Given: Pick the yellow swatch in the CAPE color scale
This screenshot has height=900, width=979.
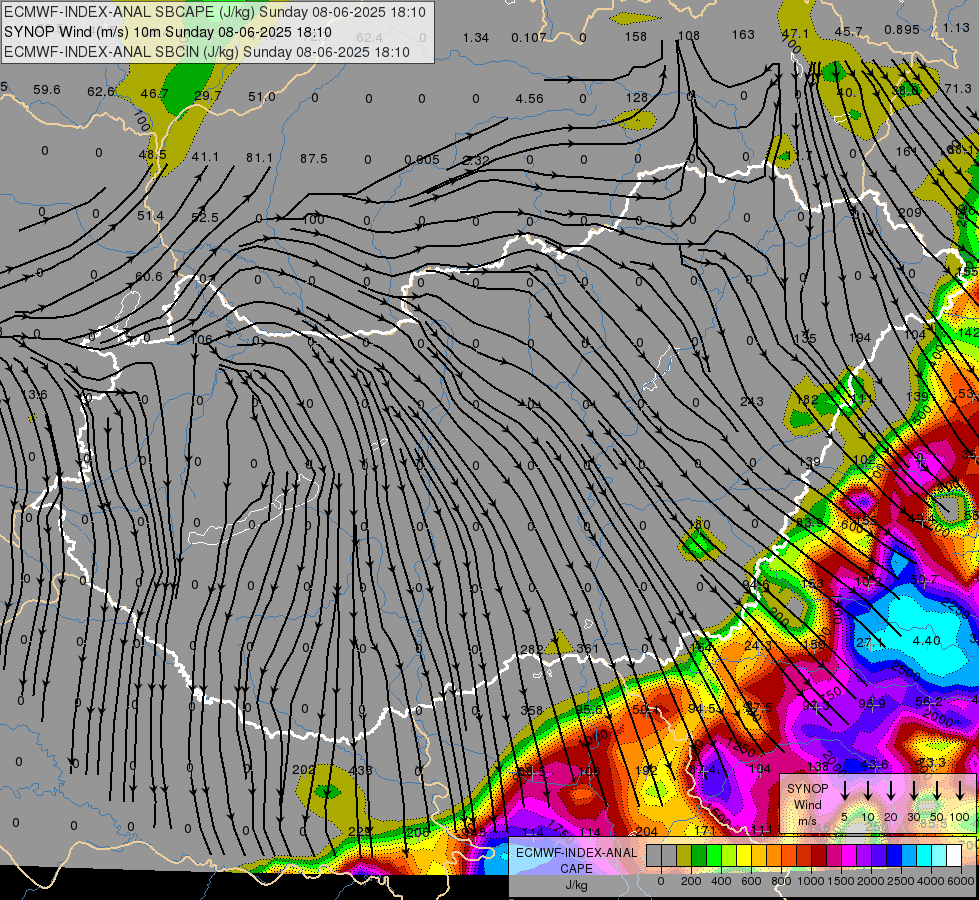Looking at the screenshot, I should pos(744,856).
